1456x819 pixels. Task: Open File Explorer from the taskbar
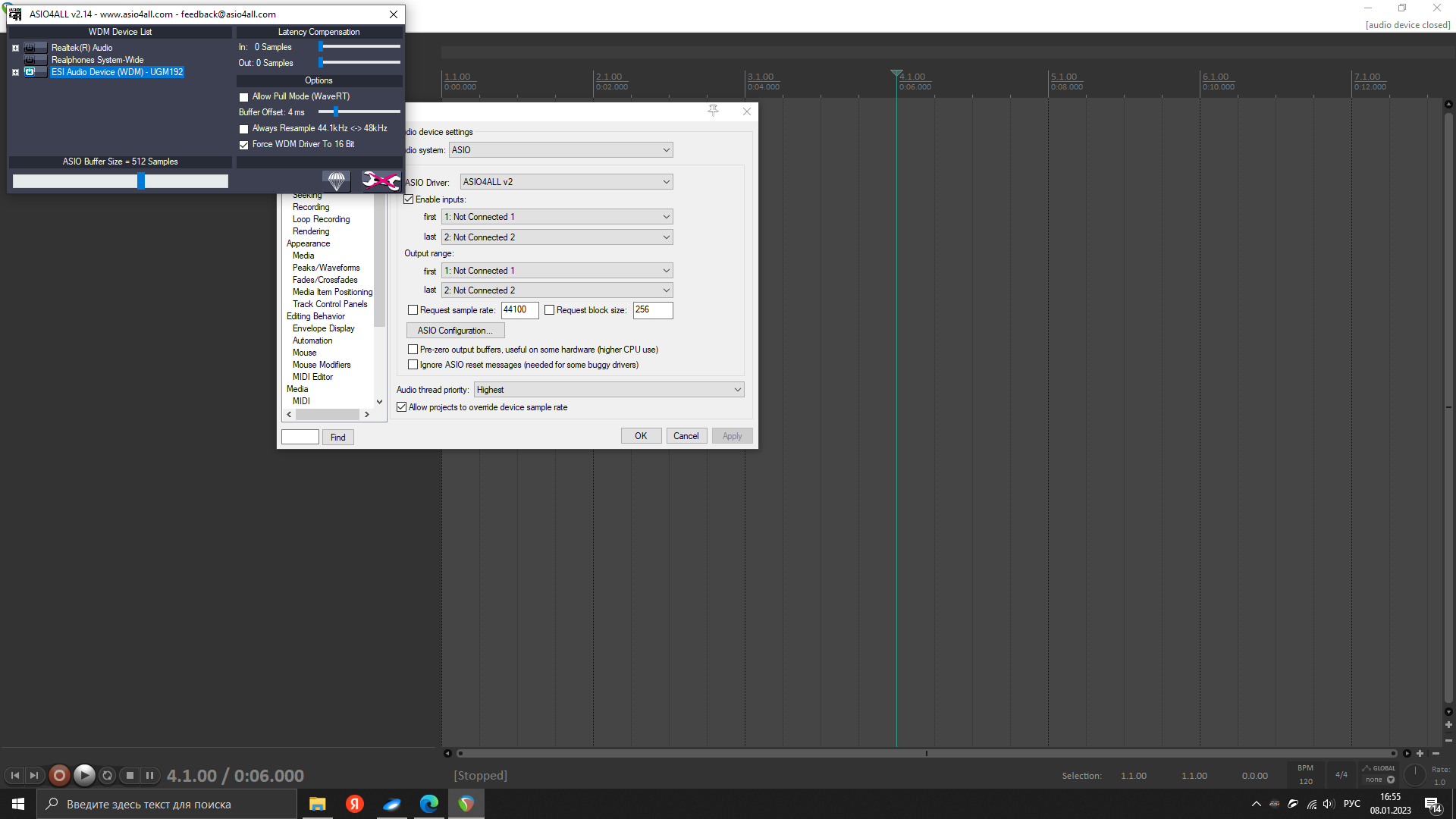point(317,804)
